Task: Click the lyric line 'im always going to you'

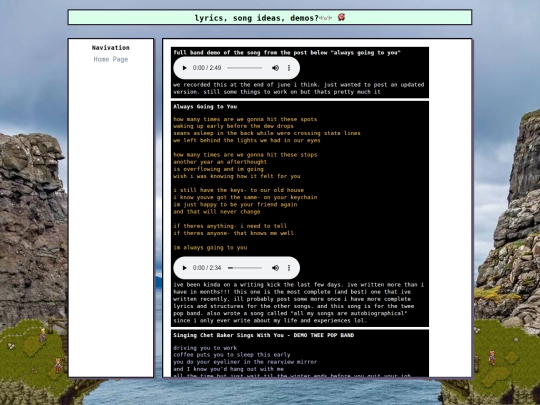Action: (x=210, y=247)
